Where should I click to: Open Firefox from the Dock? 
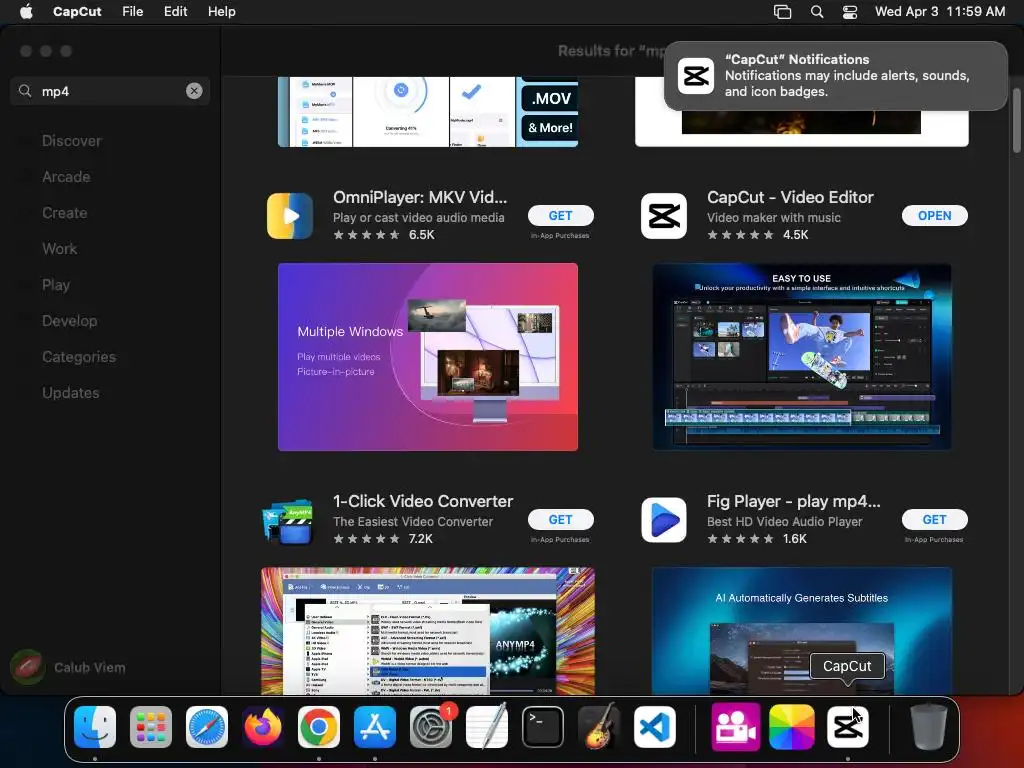pyautogui.click(x=263, y=727)
